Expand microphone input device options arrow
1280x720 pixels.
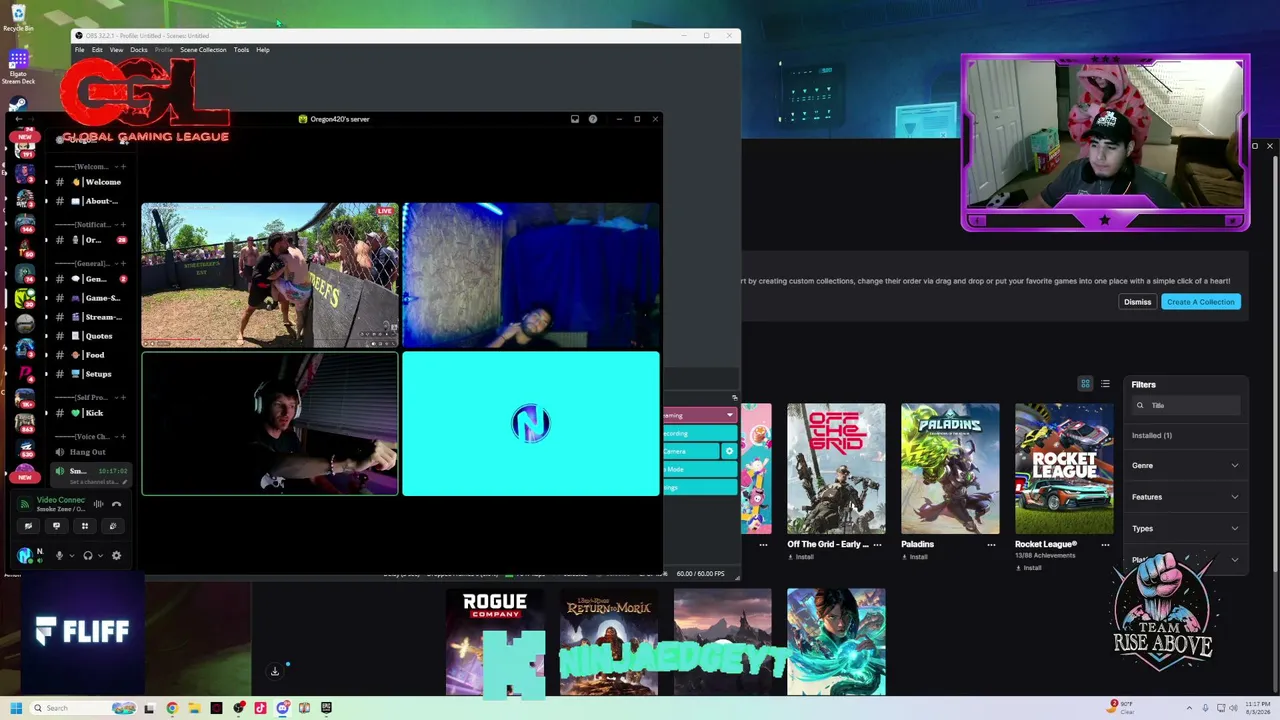(71, 556)
